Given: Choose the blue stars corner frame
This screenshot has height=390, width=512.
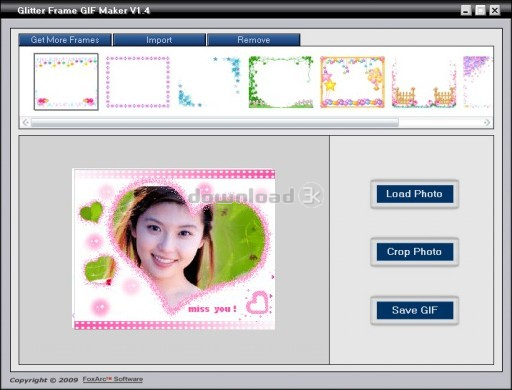Looking at the screenshot, I should [x=209, y=82].
